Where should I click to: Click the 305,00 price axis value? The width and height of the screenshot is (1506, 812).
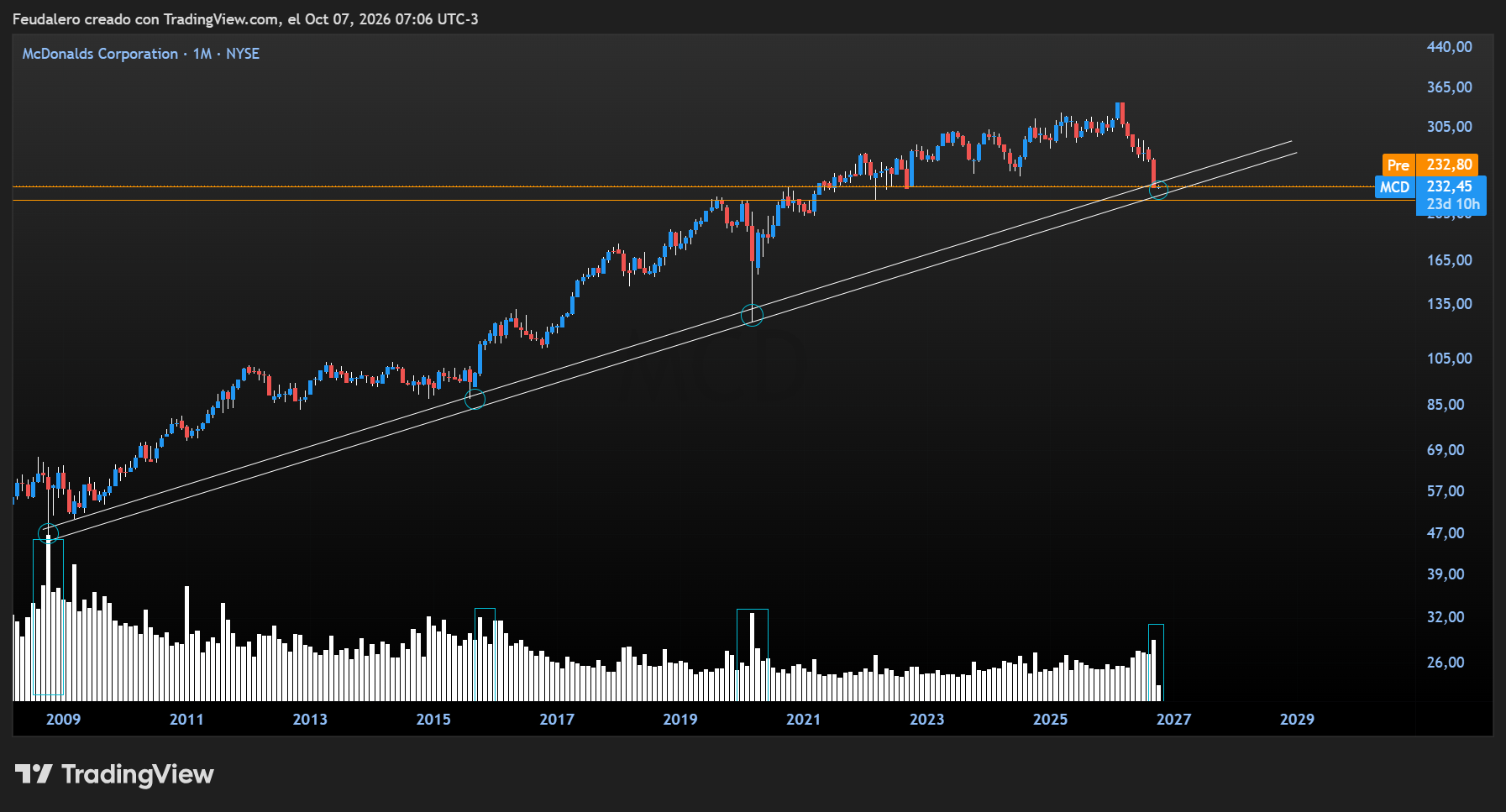point(1449,127)
